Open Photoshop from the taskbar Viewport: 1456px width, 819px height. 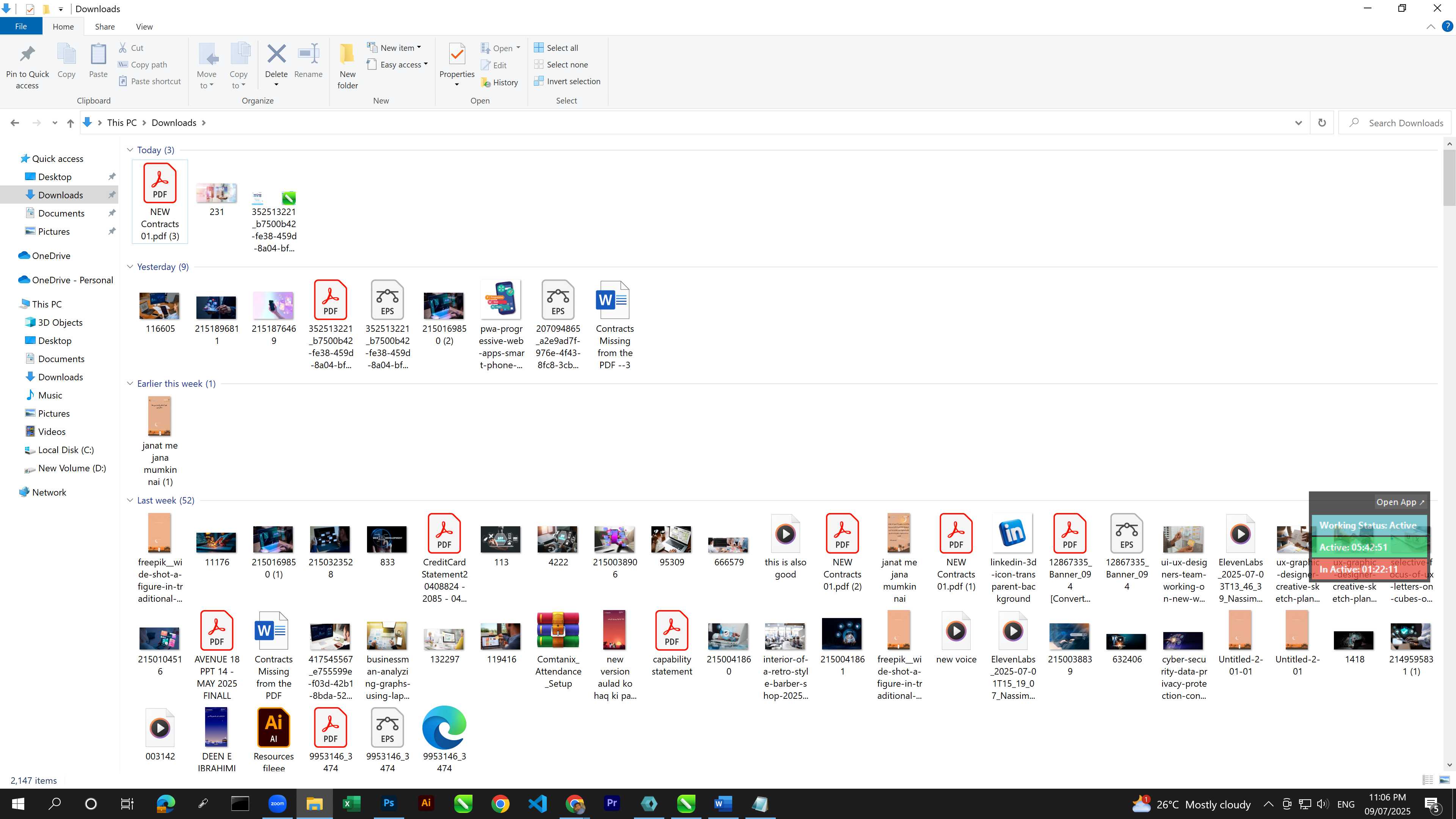[388, 803]
